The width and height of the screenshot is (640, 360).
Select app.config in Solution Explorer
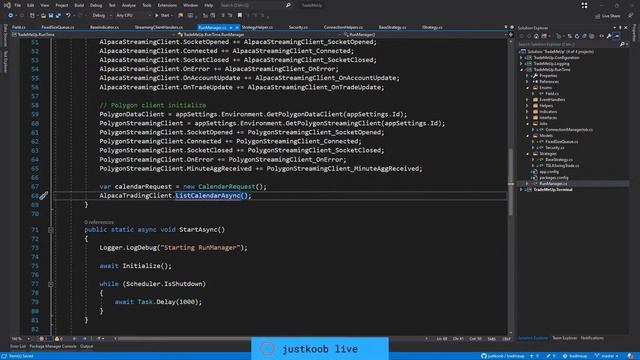click(x=549, y=172)
